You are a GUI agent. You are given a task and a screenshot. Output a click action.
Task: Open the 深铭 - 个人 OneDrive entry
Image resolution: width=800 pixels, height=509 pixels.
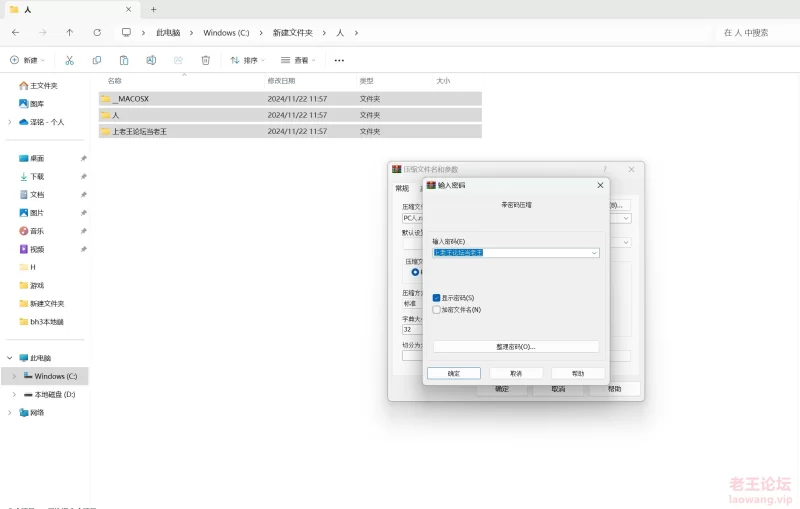(41, 122)
